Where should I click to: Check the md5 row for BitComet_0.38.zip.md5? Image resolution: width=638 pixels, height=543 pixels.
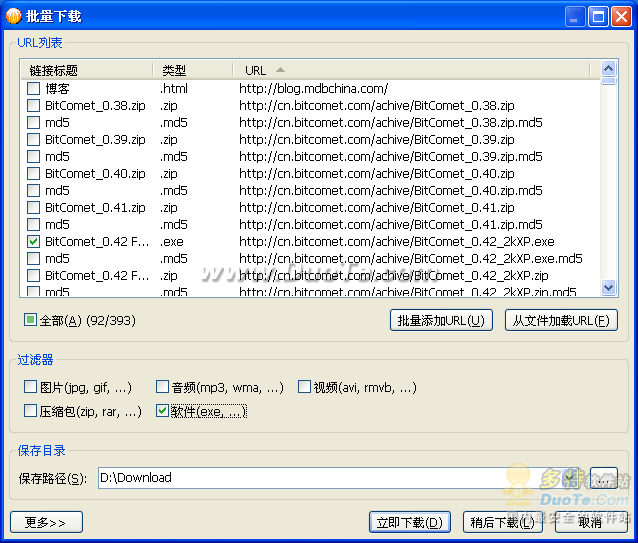pos(33,122)
